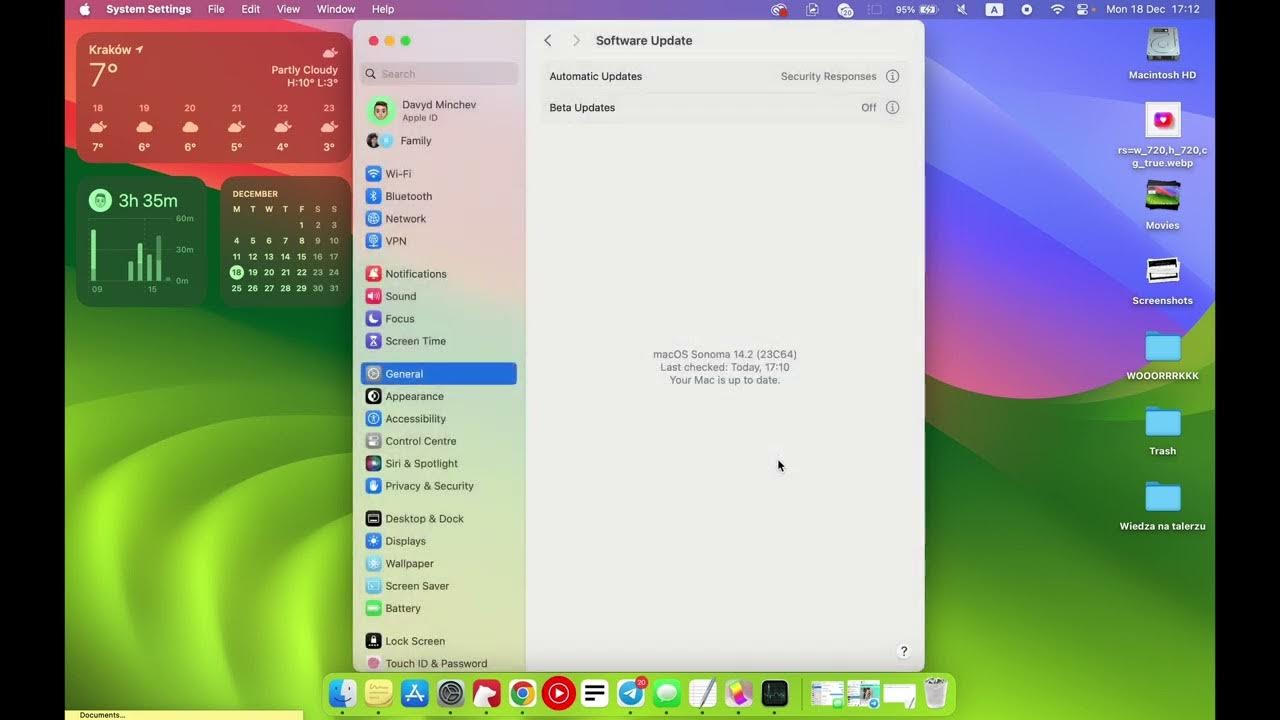Open Notifications settings in the sidebar

pos(414,273)
